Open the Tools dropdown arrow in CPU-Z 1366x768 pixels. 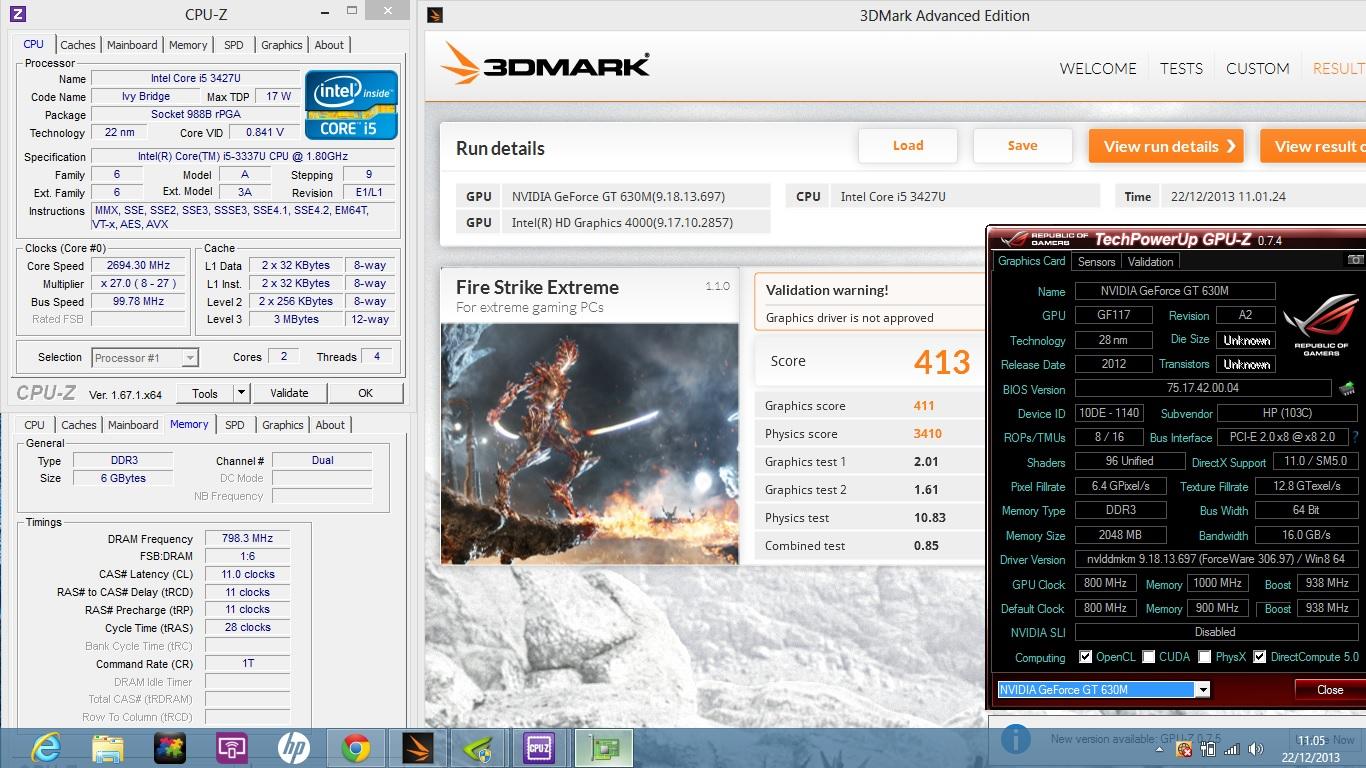[x=241, y=393]
